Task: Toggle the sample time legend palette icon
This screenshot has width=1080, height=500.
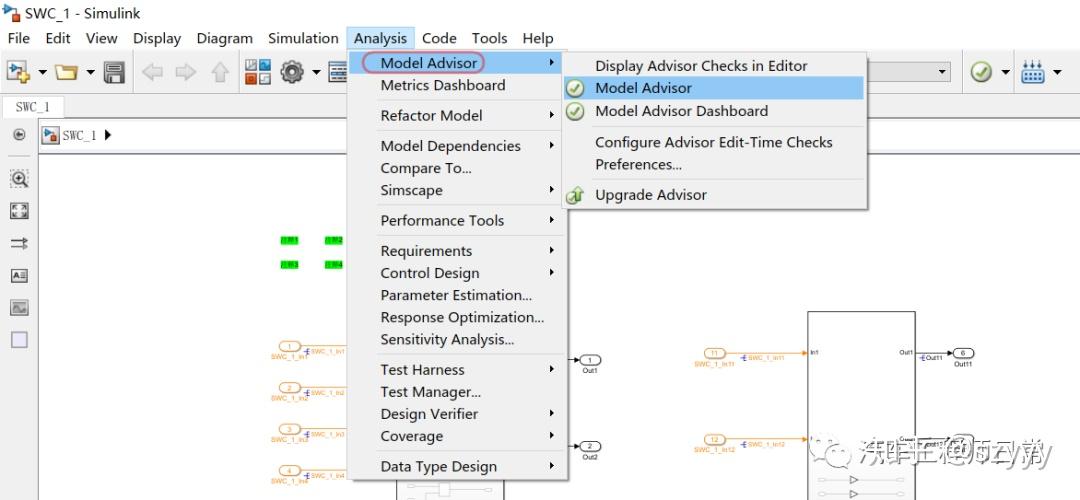Action: click(x=19, y=243)
